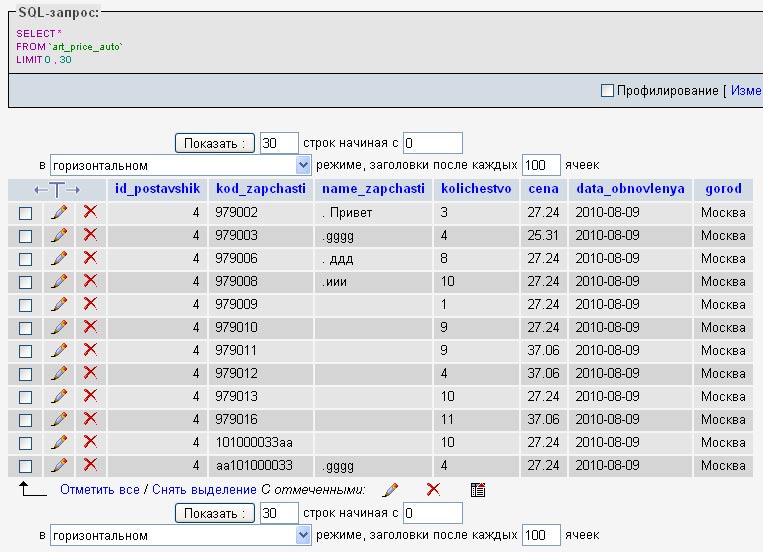Viewport: 763px width, 552px height.
Task: Delete row with kod_zapchasti 979008
Action: 90,281
